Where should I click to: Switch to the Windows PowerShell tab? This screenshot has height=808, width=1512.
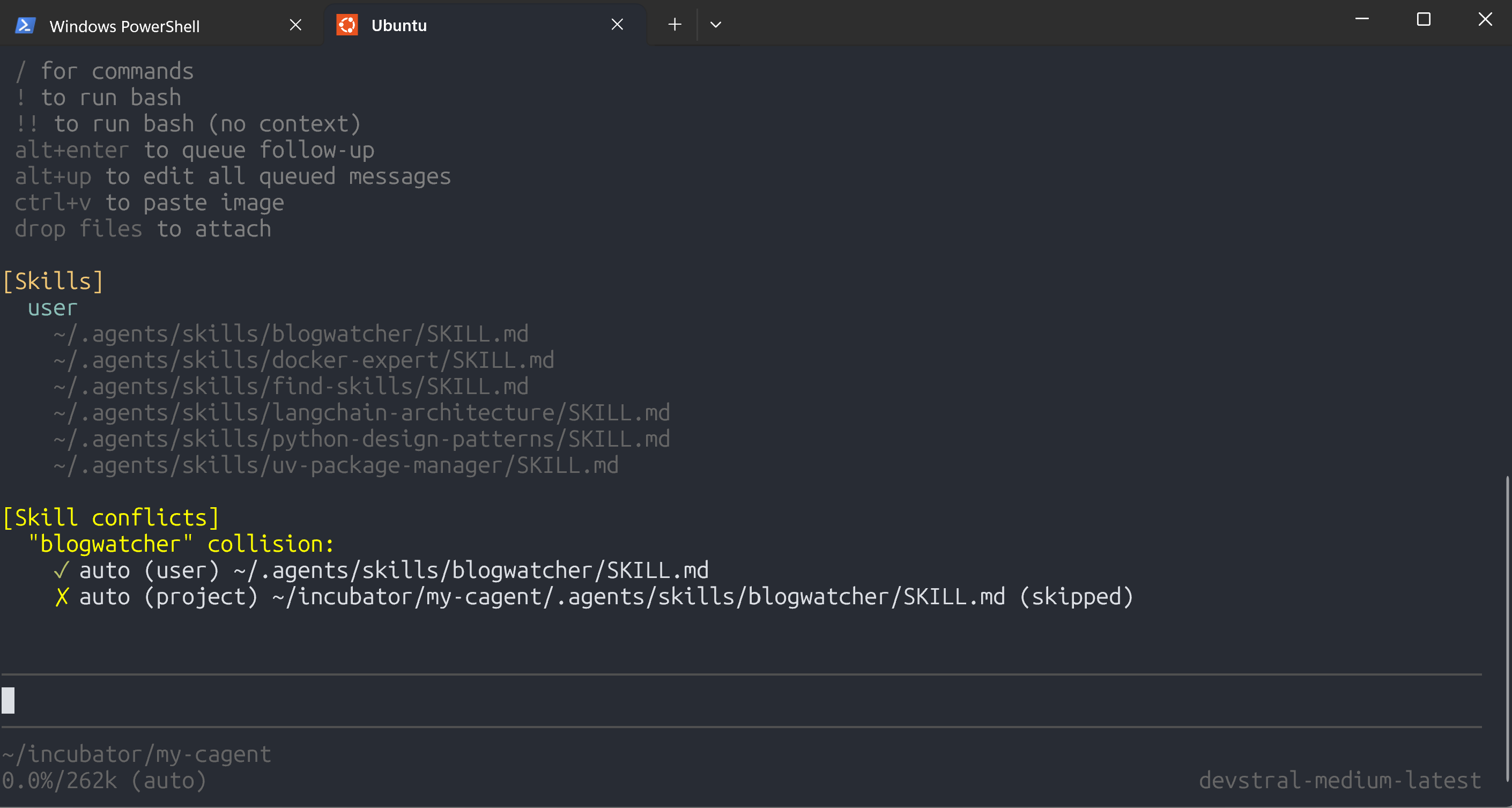[124, 26]
